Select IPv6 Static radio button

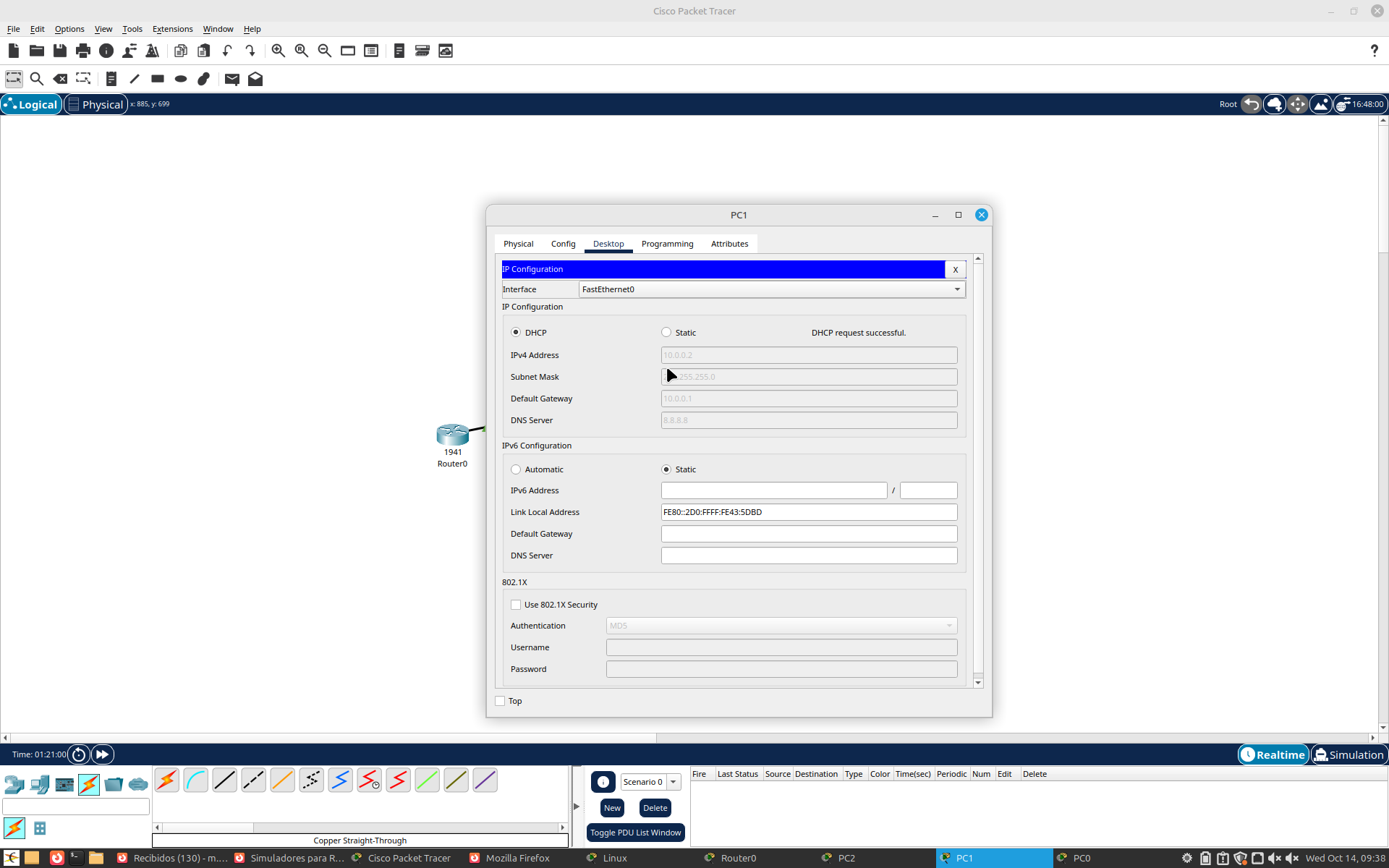tap(666, 469)
